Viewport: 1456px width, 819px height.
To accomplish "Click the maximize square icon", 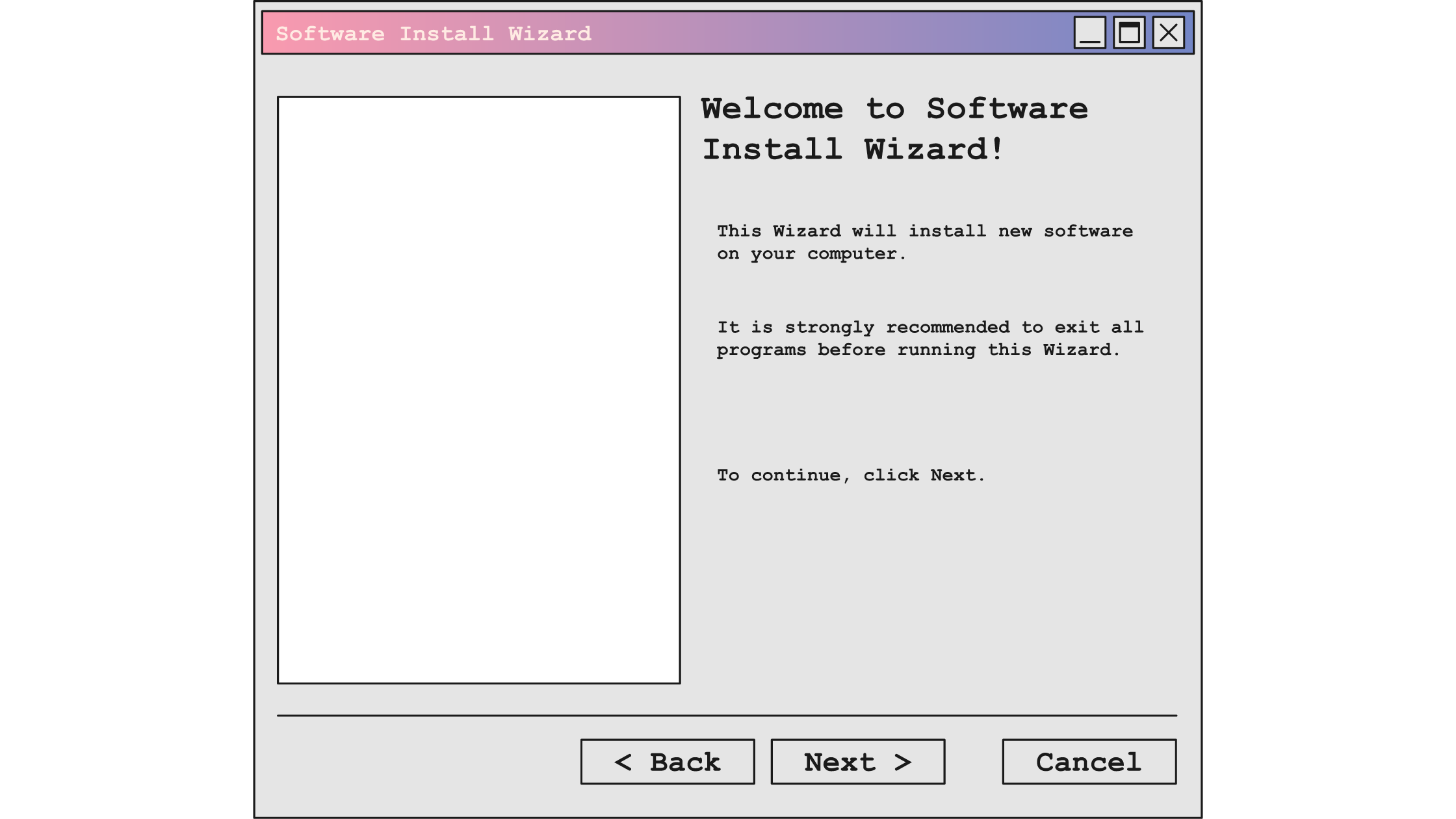I will click(x=1129, y=34).
